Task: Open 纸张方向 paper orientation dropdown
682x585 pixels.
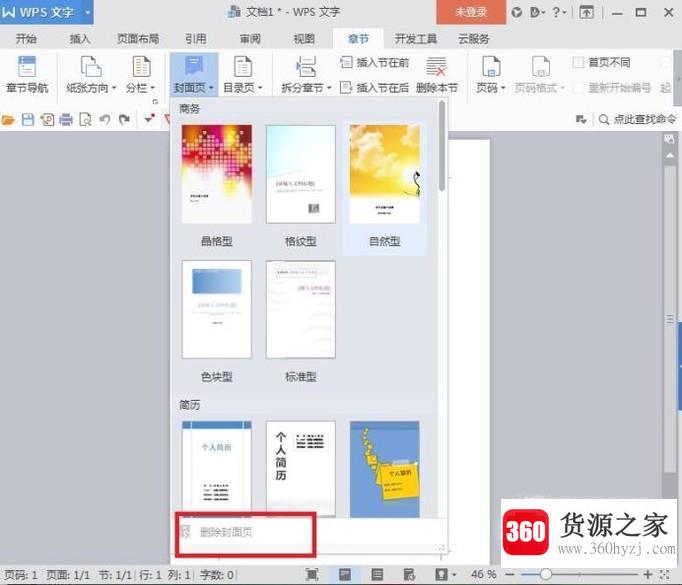Action: [x=91, y=74]
